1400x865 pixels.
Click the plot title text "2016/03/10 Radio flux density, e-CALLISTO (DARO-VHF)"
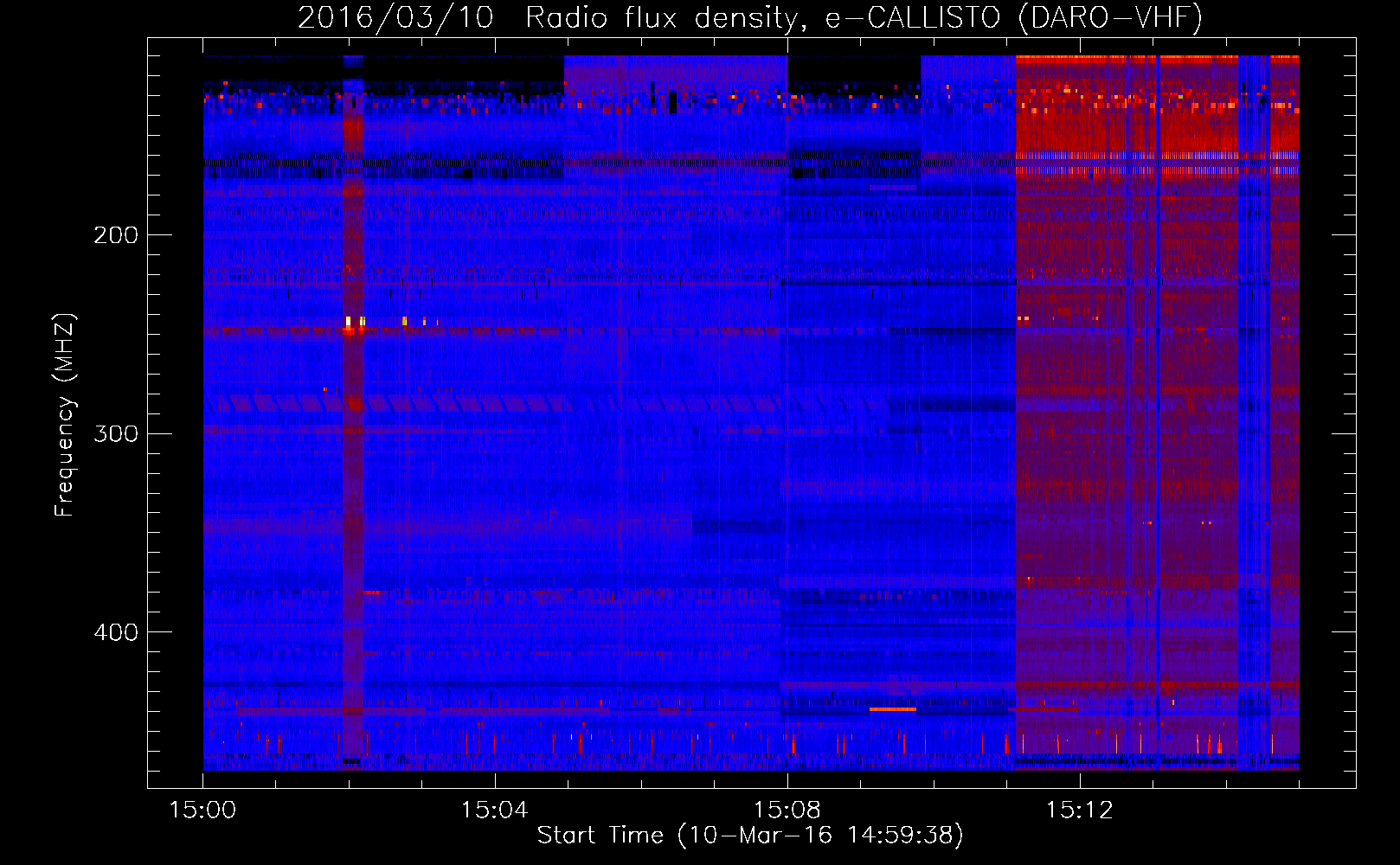point(750,17)
